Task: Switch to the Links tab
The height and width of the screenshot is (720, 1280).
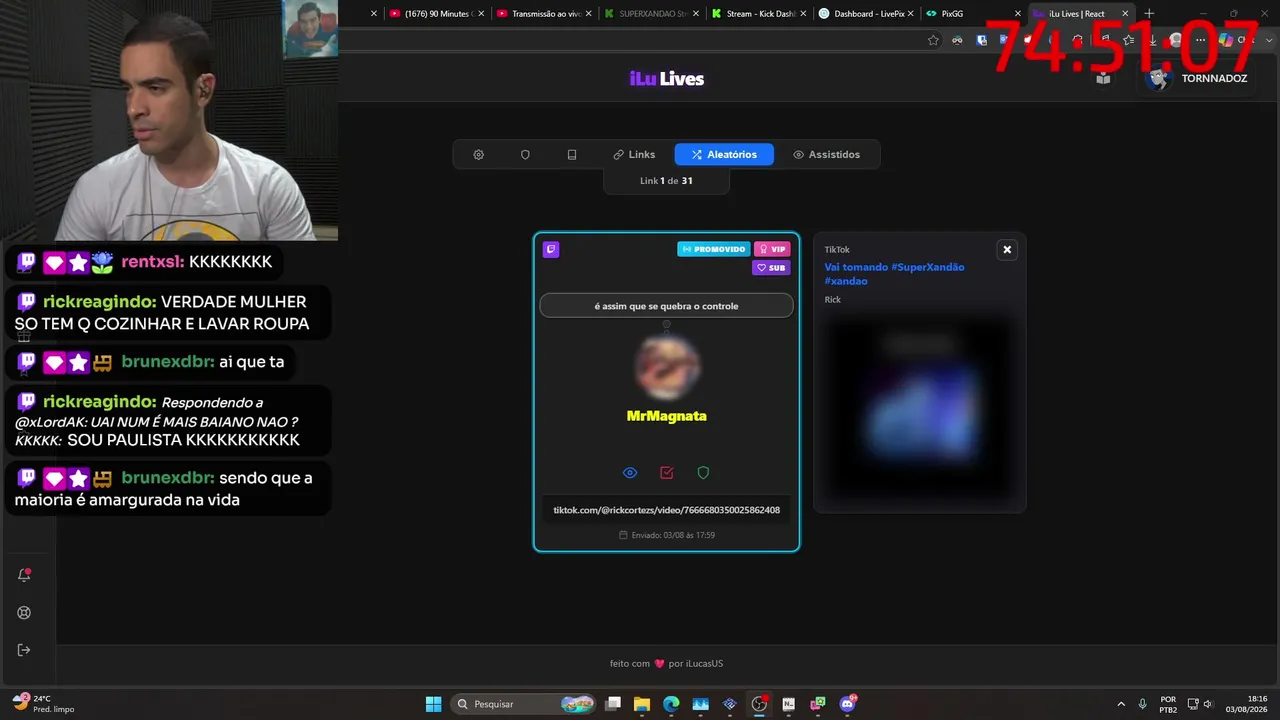Action: [x=634, y=155]
